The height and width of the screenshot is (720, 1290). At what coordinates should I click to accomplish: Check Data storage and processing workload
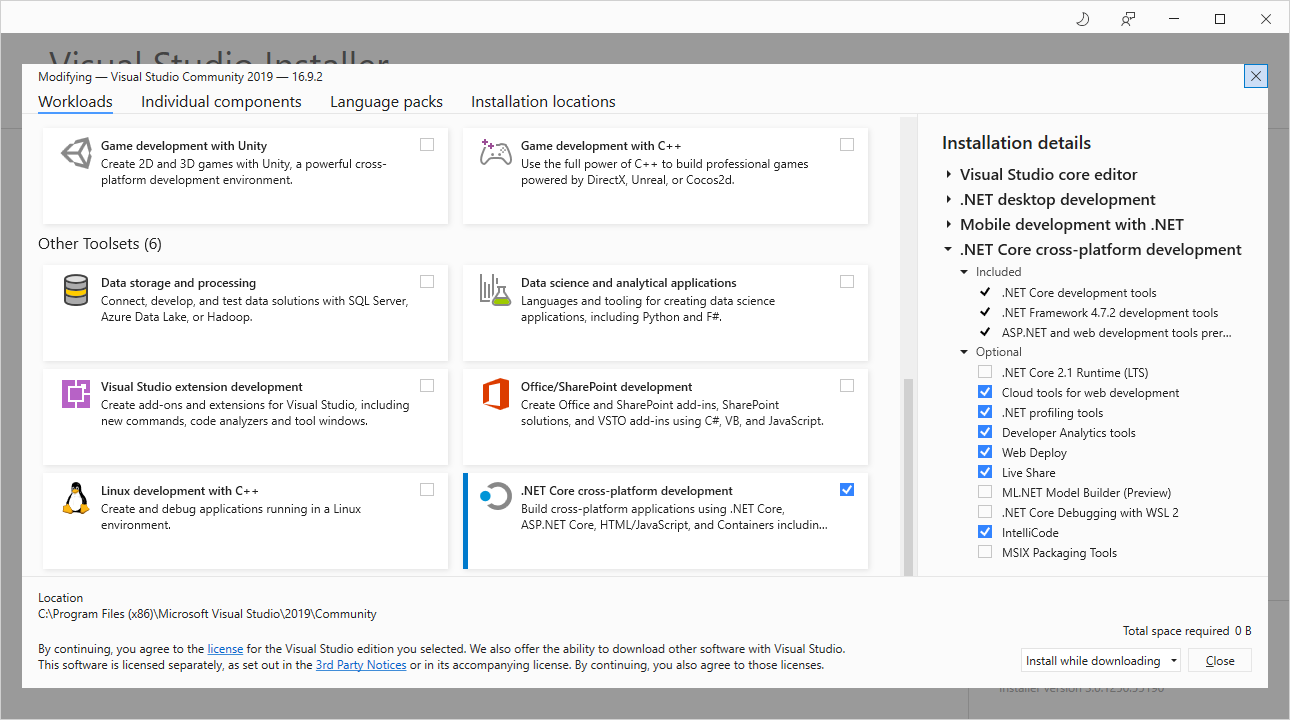427,282
